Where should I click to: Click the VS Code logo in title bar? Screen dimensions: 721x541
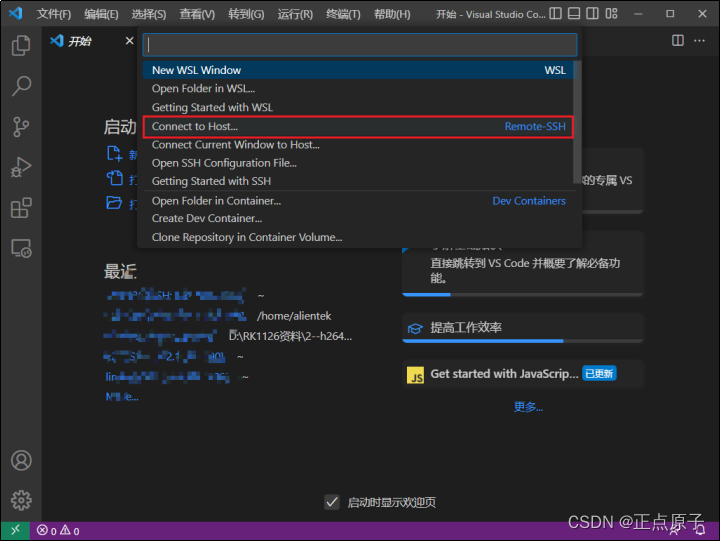pyautogui.click(x=16, y=13)
